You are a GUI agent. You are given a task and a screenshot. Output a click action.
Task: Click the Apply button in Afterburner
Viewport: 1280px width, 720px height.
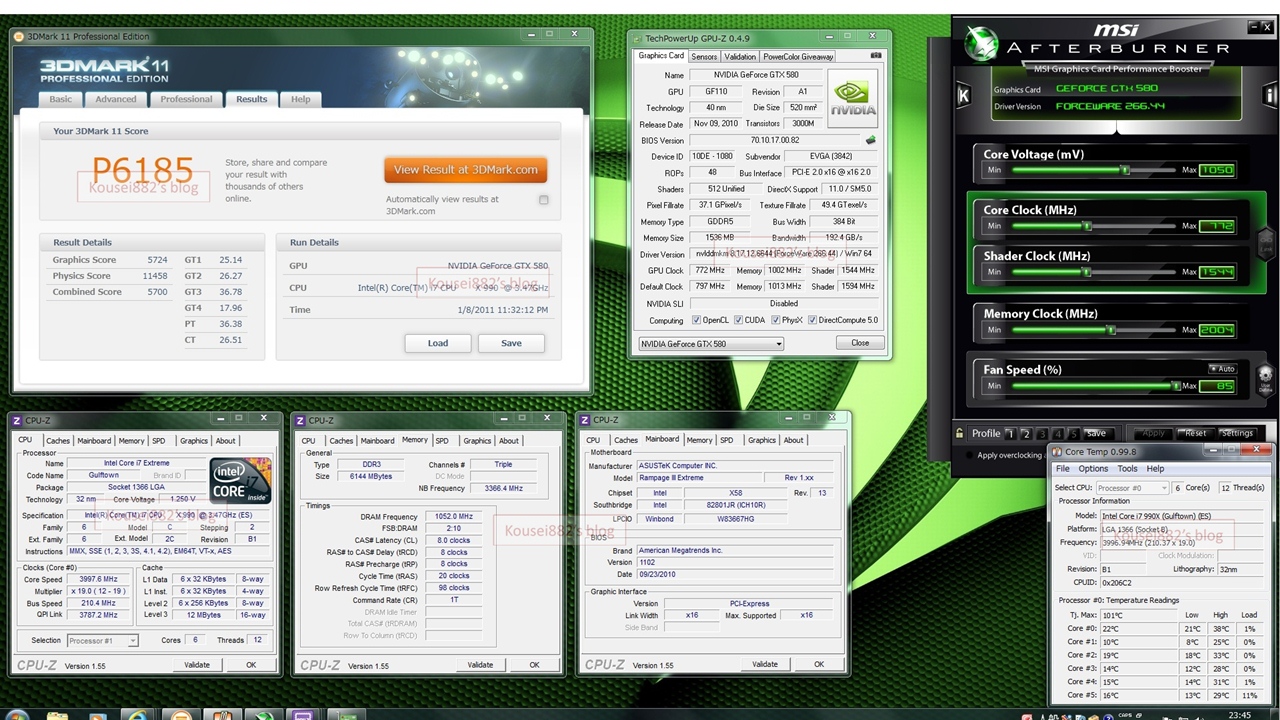[x=1153, y=433]
